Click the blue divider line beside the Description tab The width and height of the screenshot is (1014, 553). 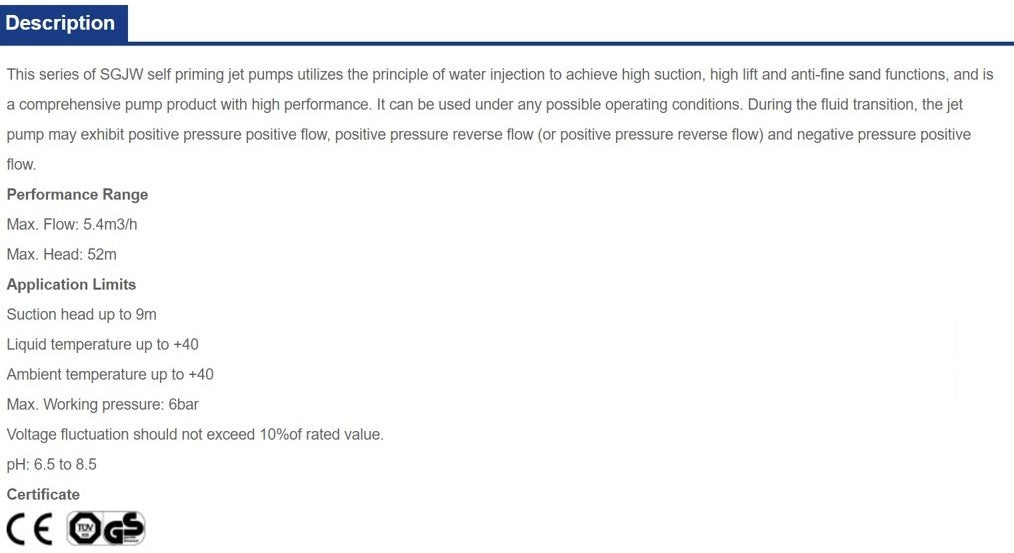pyautogui.click(x=570, y=43)
